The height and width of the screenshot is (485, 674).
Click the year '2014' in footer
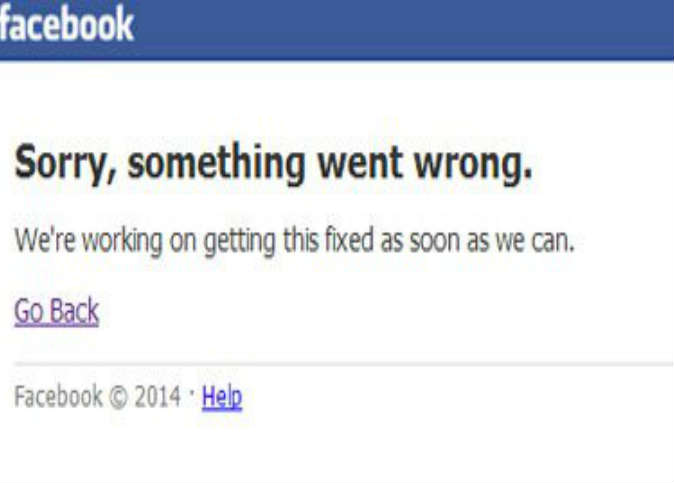pos(158,396)
